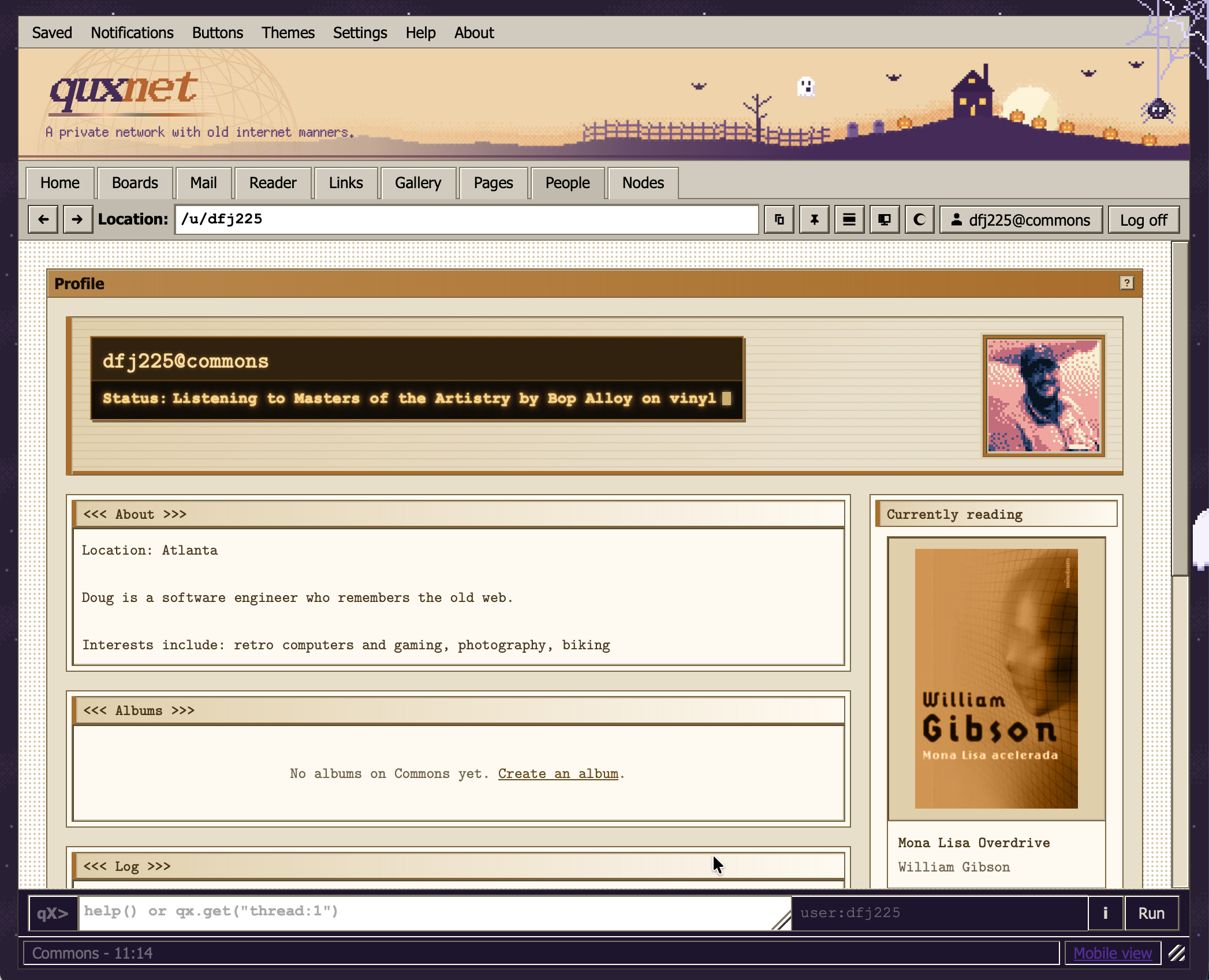Click the Location address field

click(x=467, y=219)
